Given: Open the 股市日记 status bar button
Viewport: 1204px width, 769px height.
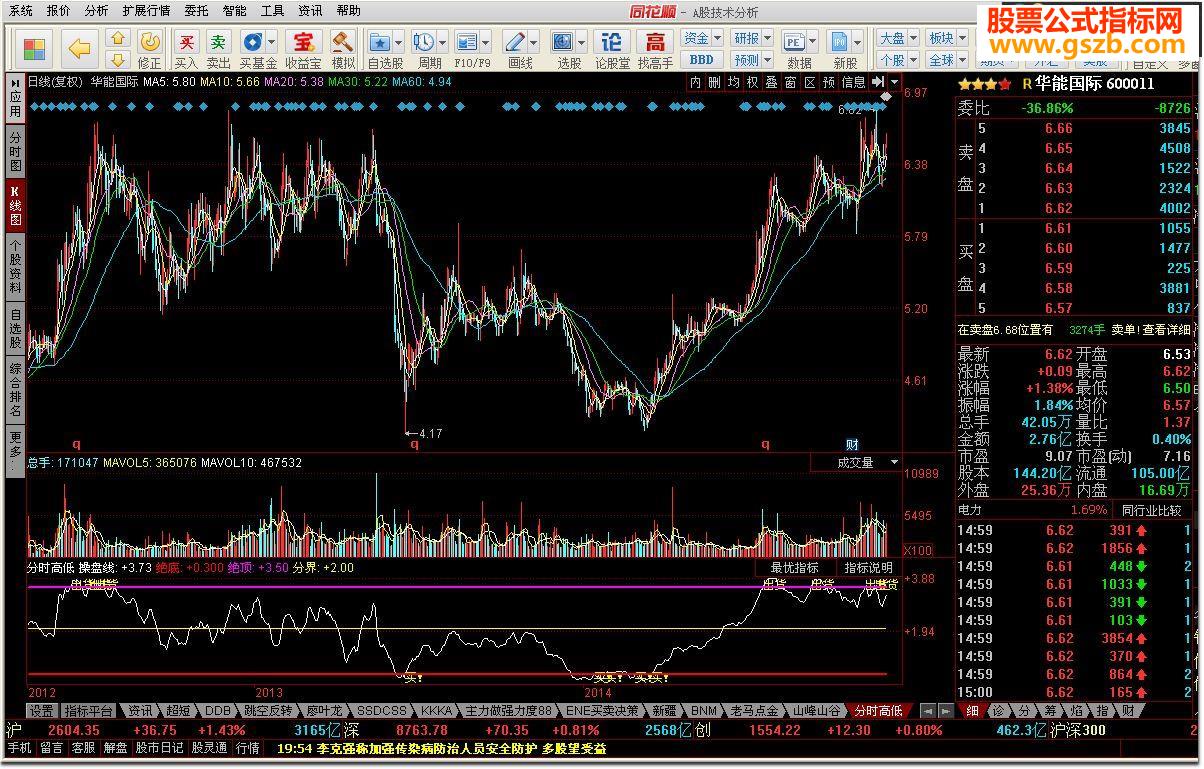Looking at the screenshot, I should click(x=159, y=748).
